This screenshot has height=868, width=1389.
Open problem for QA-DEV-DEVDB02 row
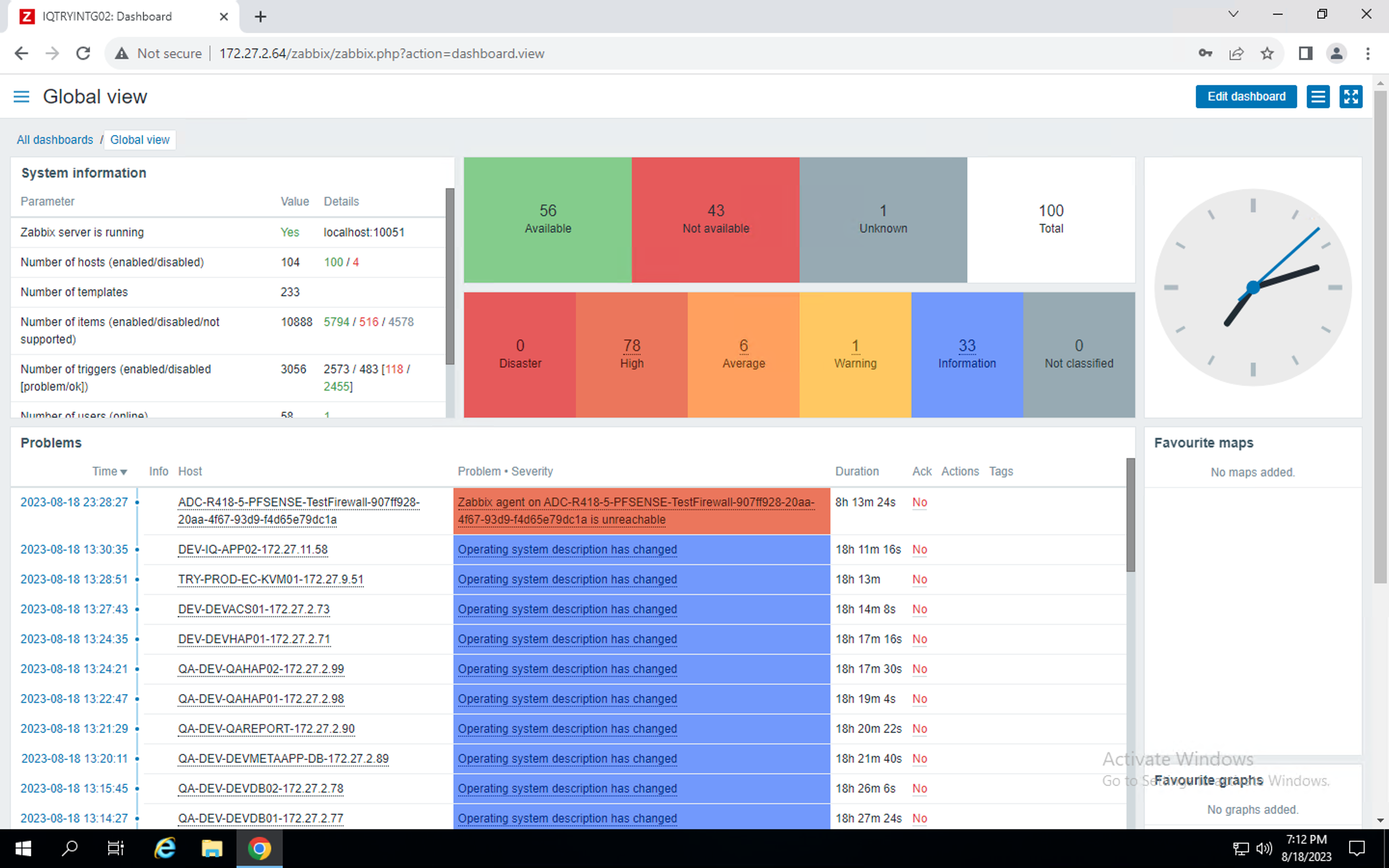point(567,788)
